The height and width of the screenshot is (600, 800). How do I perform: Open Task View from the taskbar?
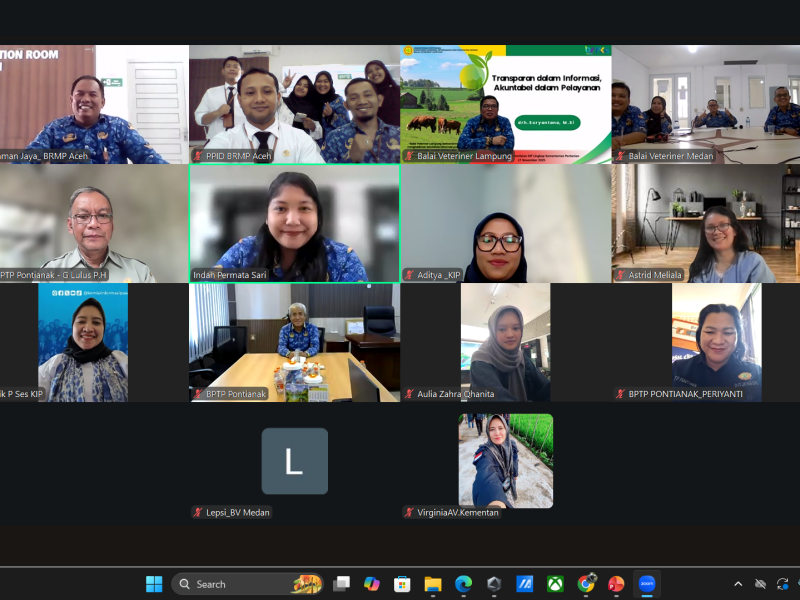tap(342, 584)
